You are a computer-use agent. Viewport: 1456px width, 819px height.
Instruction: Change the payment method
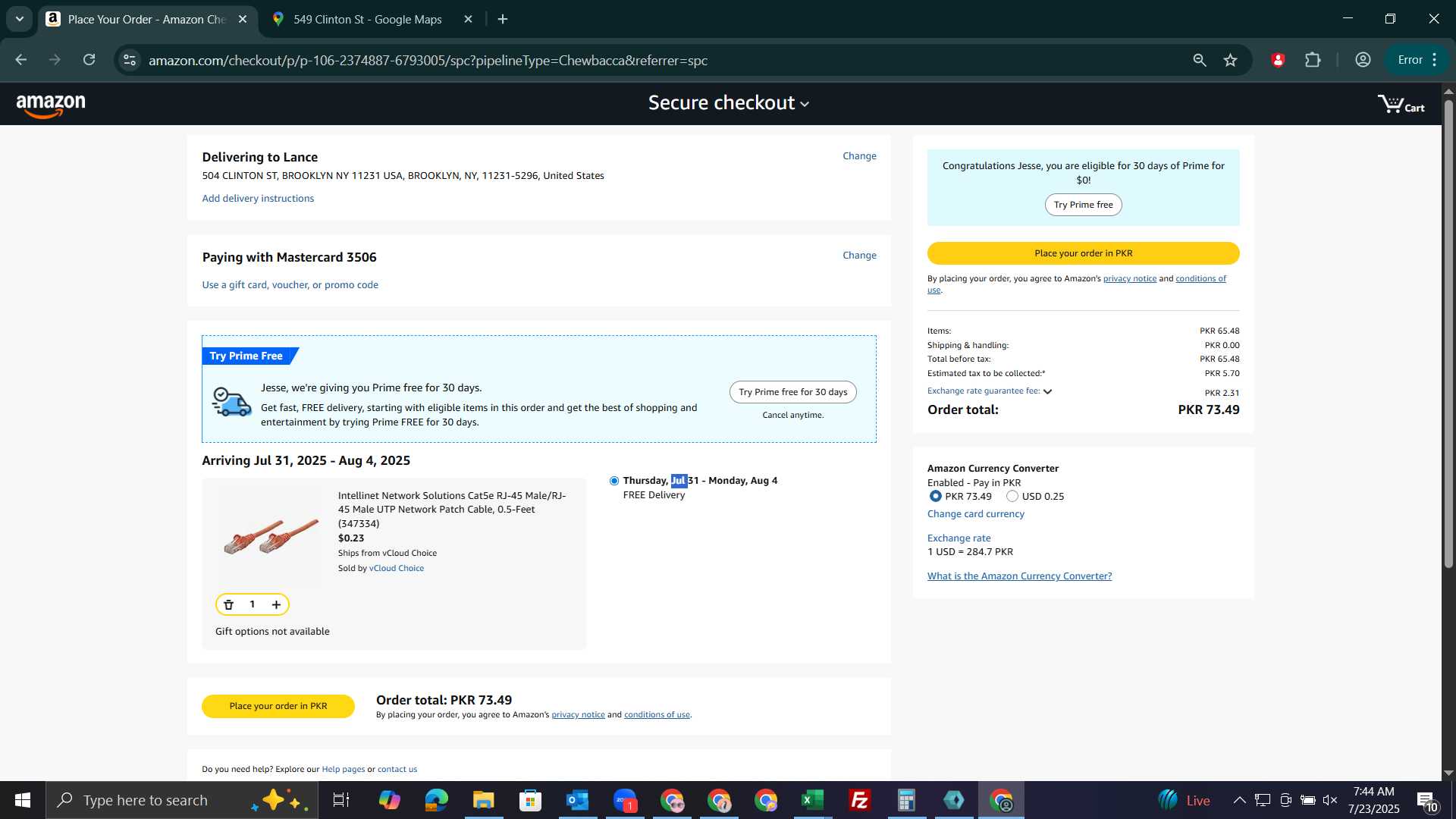(859, 256)
